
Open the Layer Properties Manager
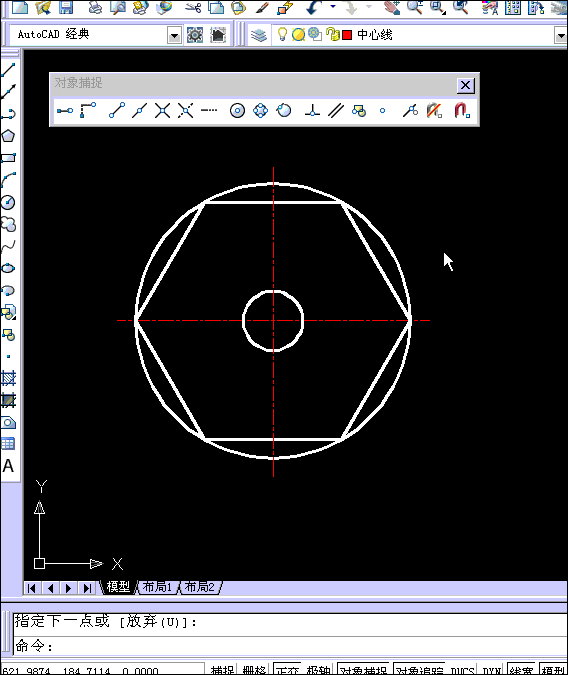click(x=258, y=34)
